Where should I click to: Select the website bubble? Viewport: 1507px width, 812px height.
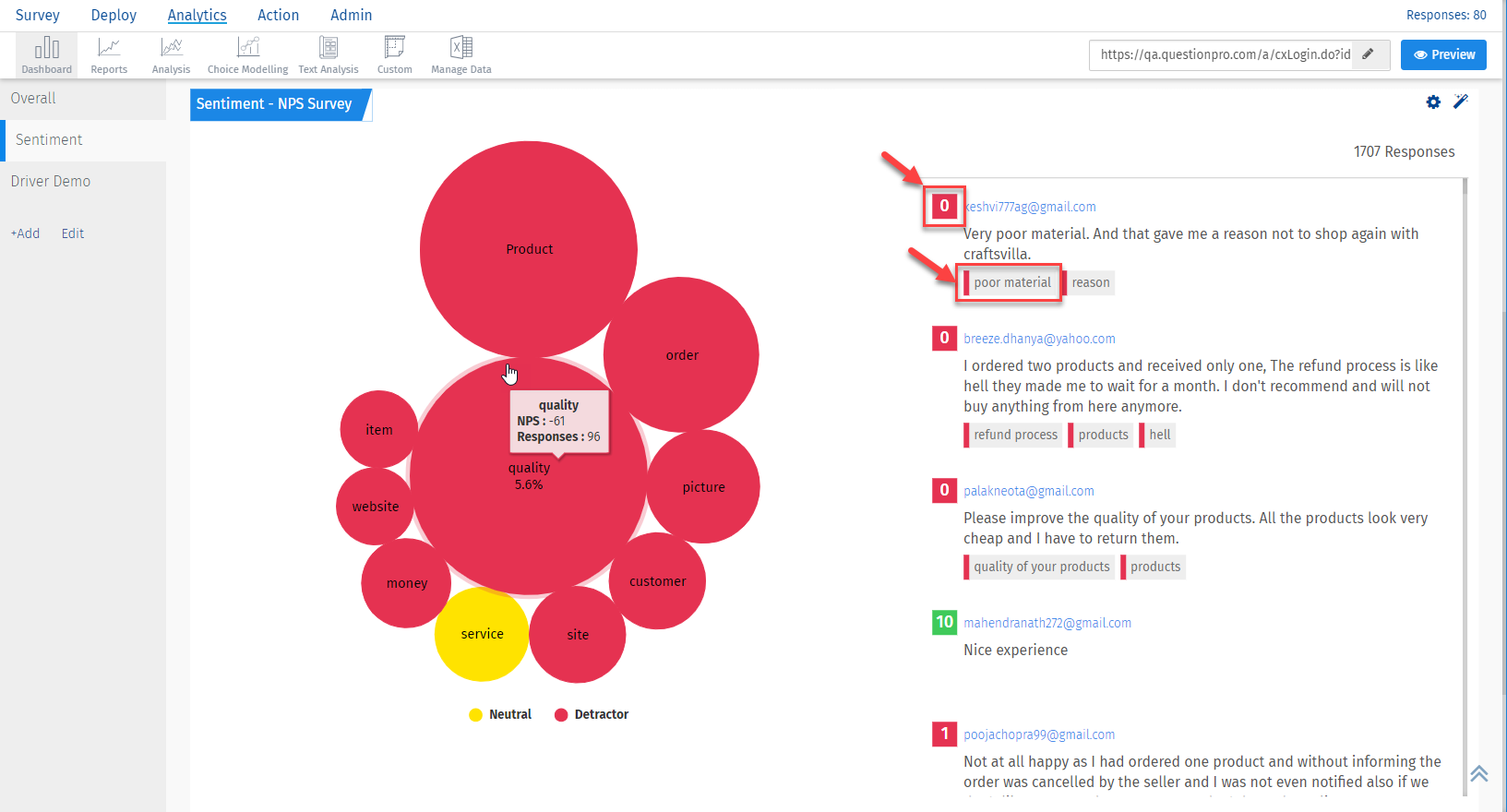375,507
